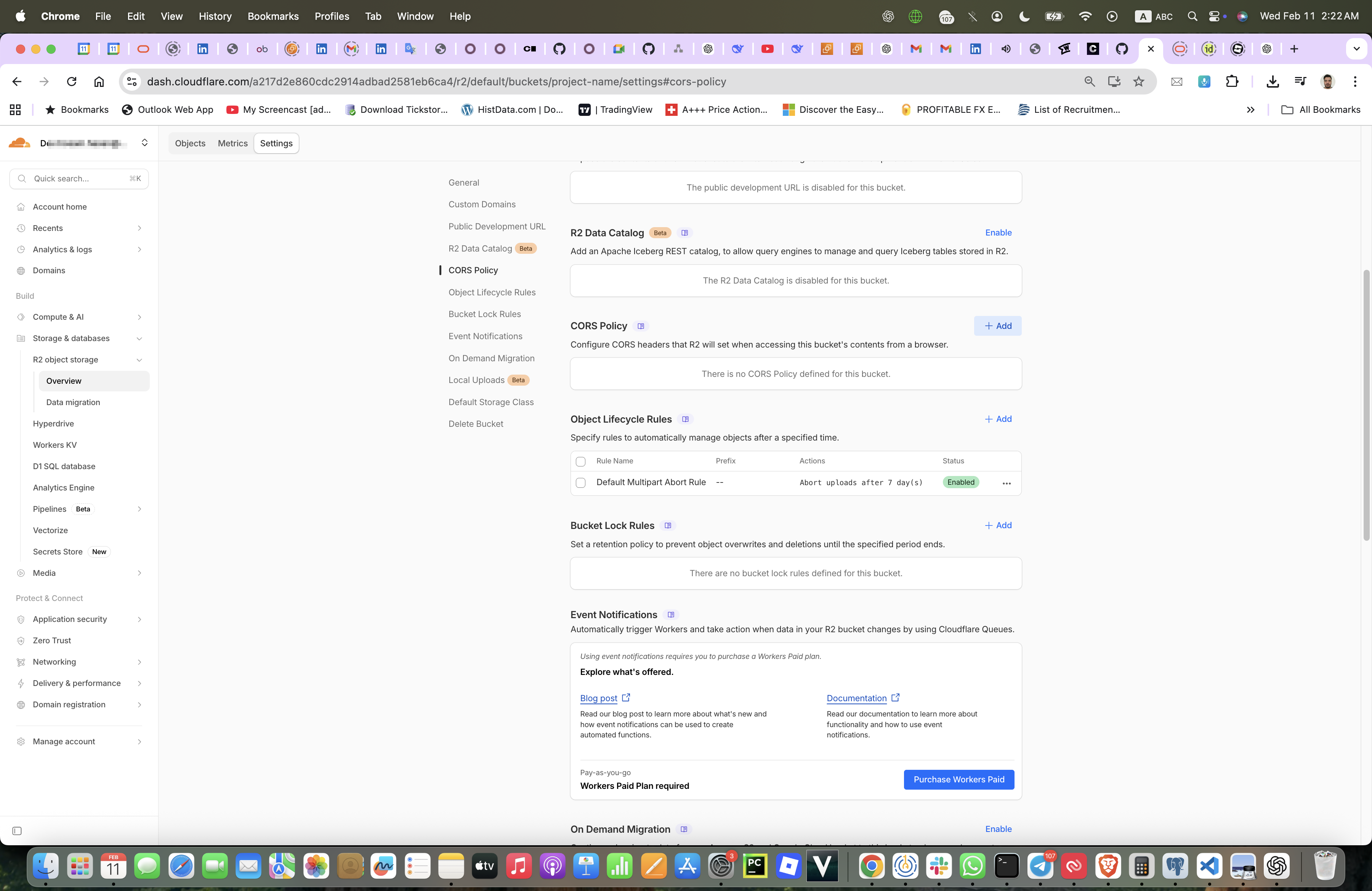
Task: Click the Purchase Workers Paid button
Action: click(x=958, y=780)
